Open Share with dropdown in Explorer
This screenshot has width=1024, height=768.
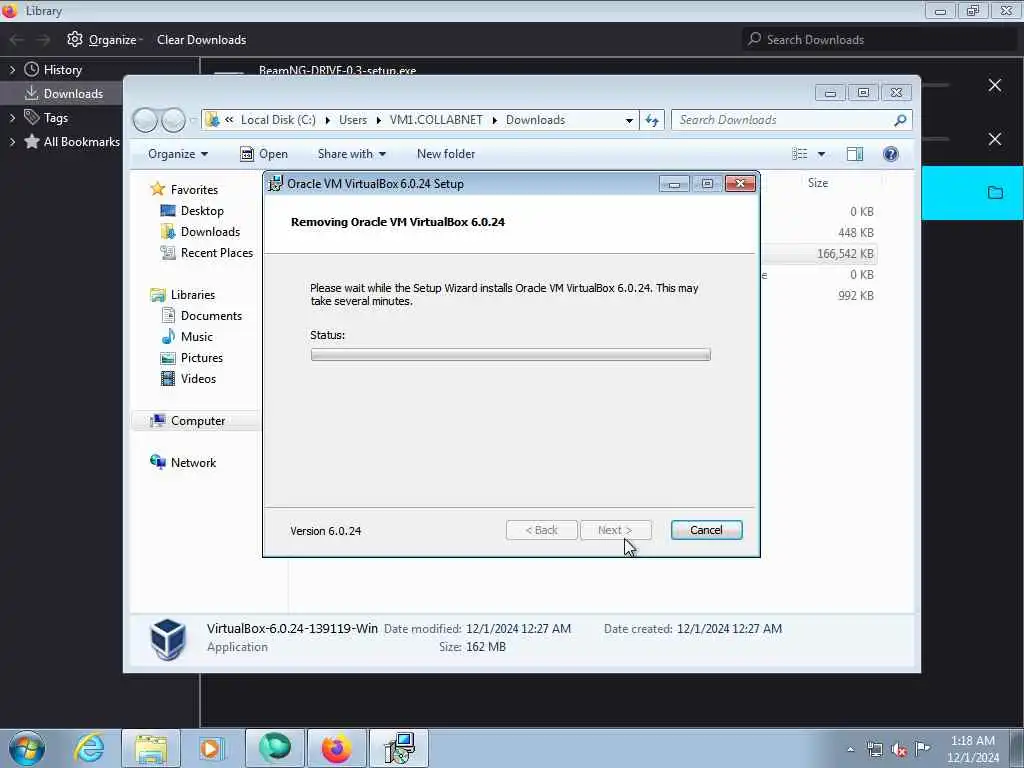(x=351, y=154)
